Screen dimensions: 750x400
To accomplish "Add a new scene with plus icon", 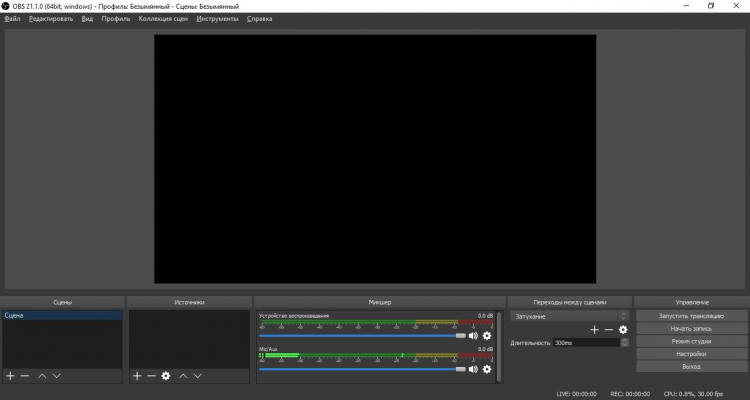I will pos(10,376).
